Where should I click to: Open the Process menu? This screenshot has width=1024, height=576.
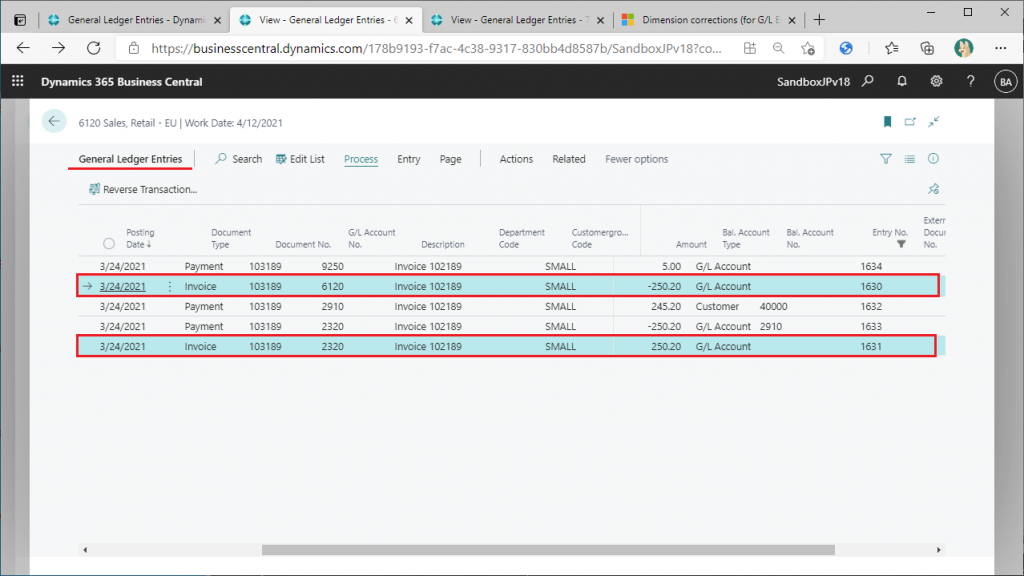361,159
